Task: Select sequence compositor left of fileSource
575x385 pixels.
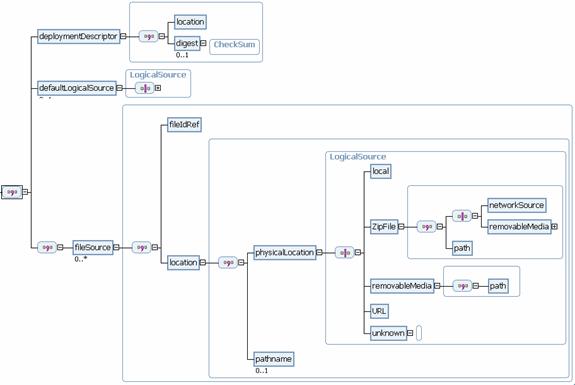Action: point(47,248)
